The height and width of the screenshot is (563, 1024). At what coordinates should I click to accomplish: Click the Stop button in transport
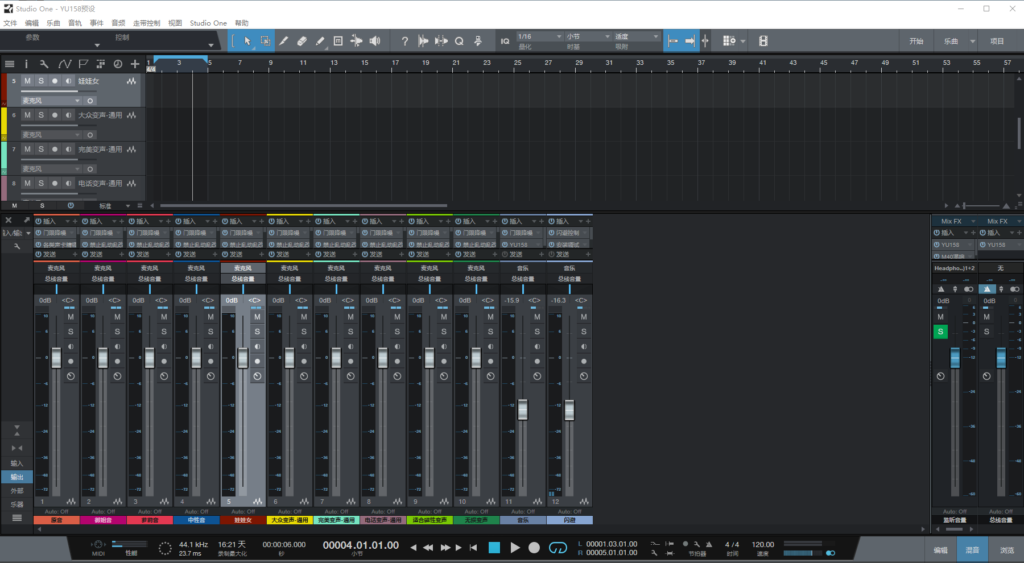click(x=494, y=547)
